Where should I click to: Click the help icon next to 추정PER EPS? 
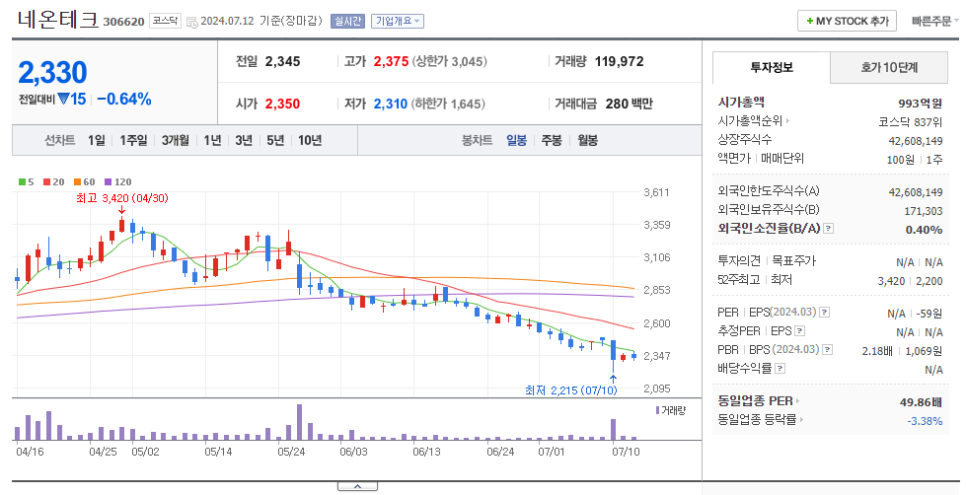800,331
